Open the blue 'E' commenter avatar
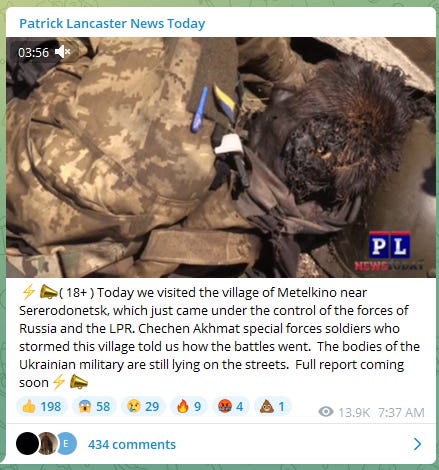Viewport: 439px width, 470px height. click(x=66, y=443)
